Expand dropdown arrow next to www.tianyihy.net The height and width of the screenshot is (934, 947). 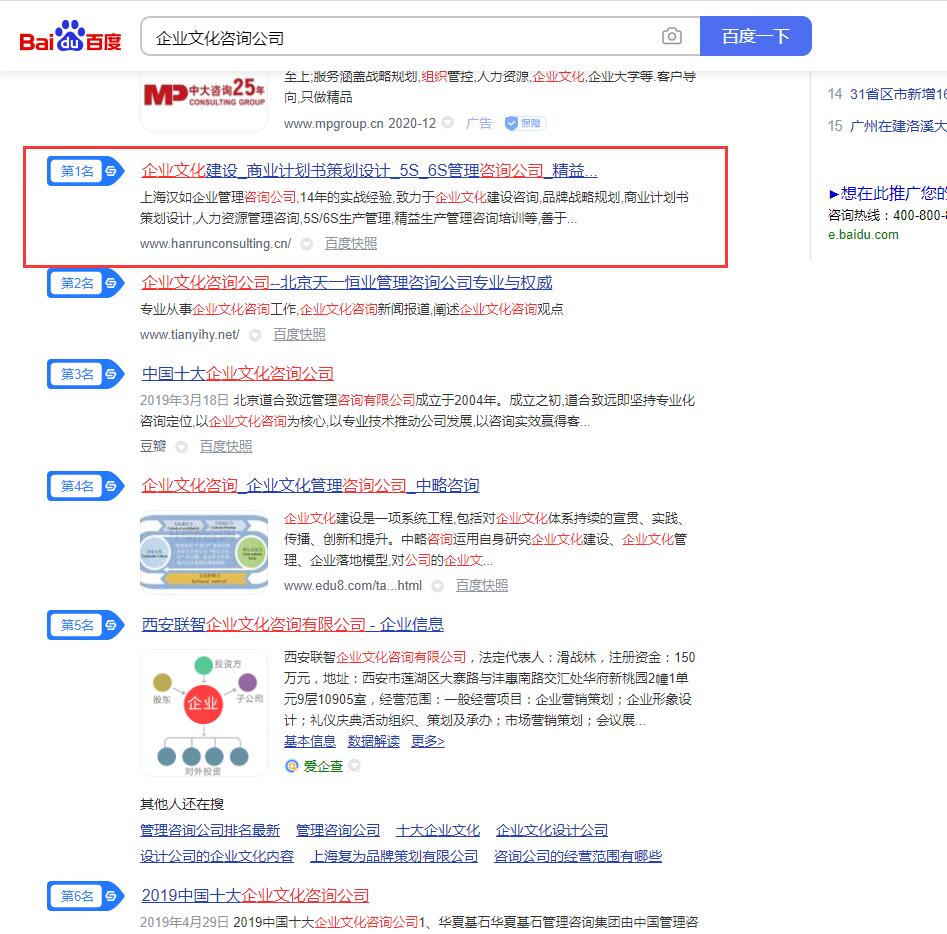coord(256,335)
